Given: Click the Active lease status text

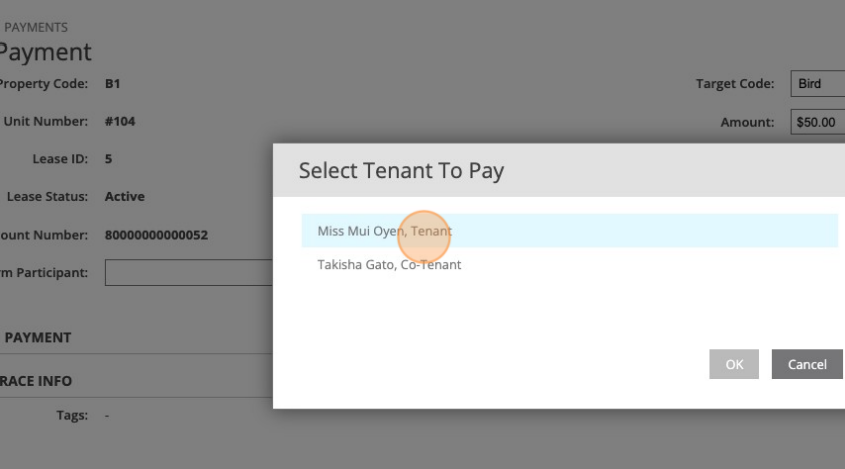Looking at the screenshot, I should 124,197.
